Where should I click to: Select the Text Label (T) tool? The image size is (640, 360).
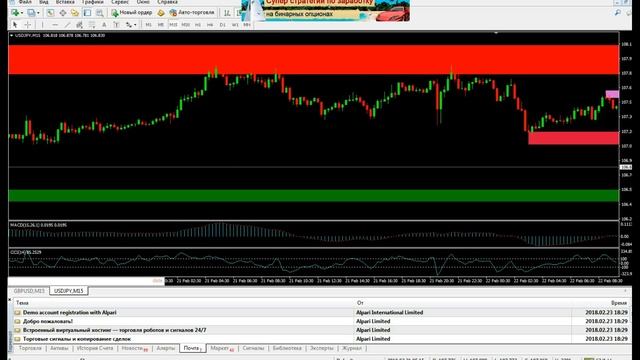(116, 25)
